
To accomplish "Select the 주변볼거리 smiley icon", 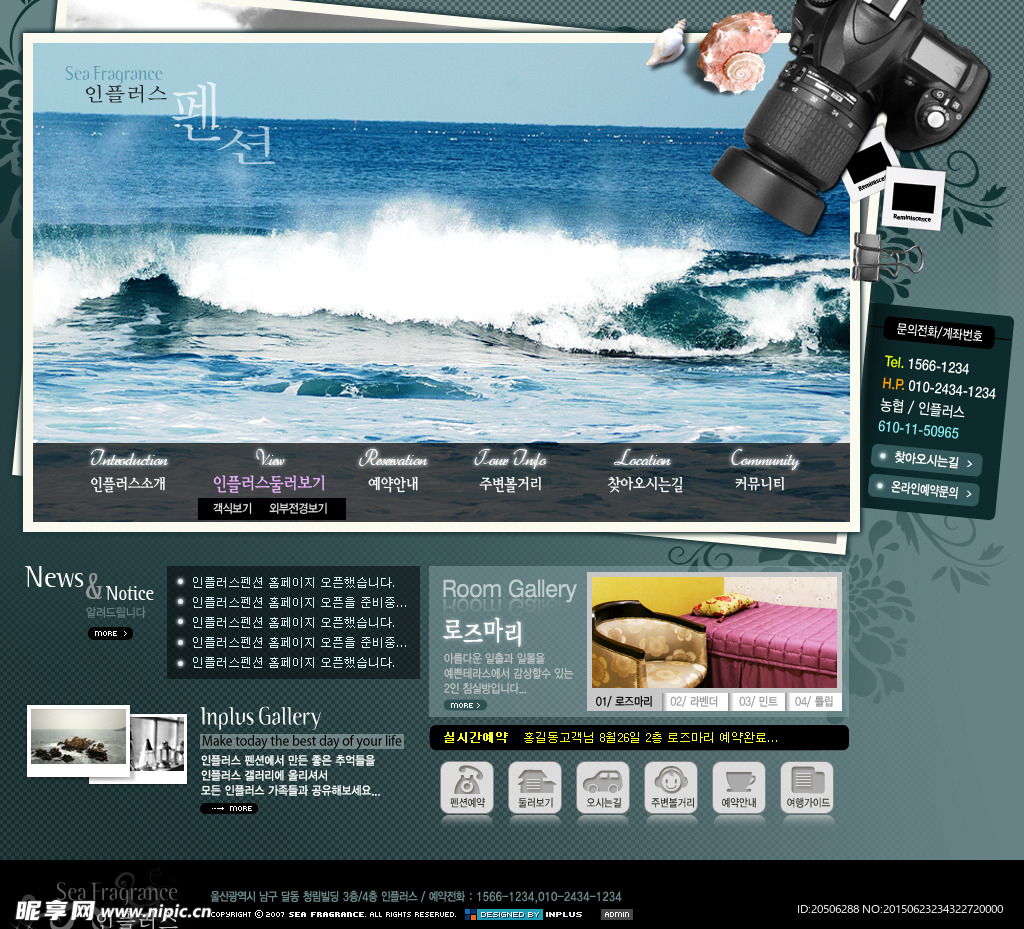I will click(671, 787).
